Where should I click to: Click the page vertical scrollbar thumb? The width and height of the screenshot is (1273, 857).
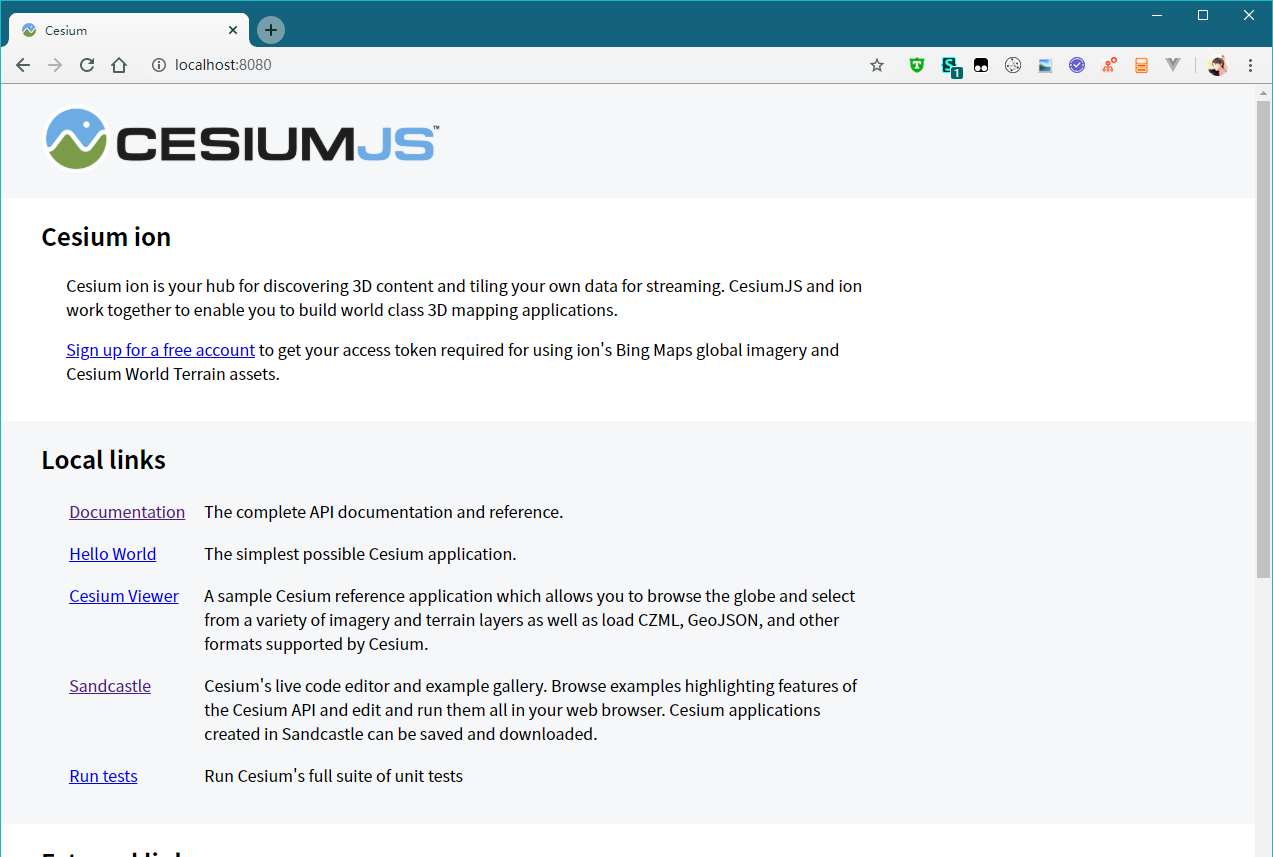[x=1263, y=338]
